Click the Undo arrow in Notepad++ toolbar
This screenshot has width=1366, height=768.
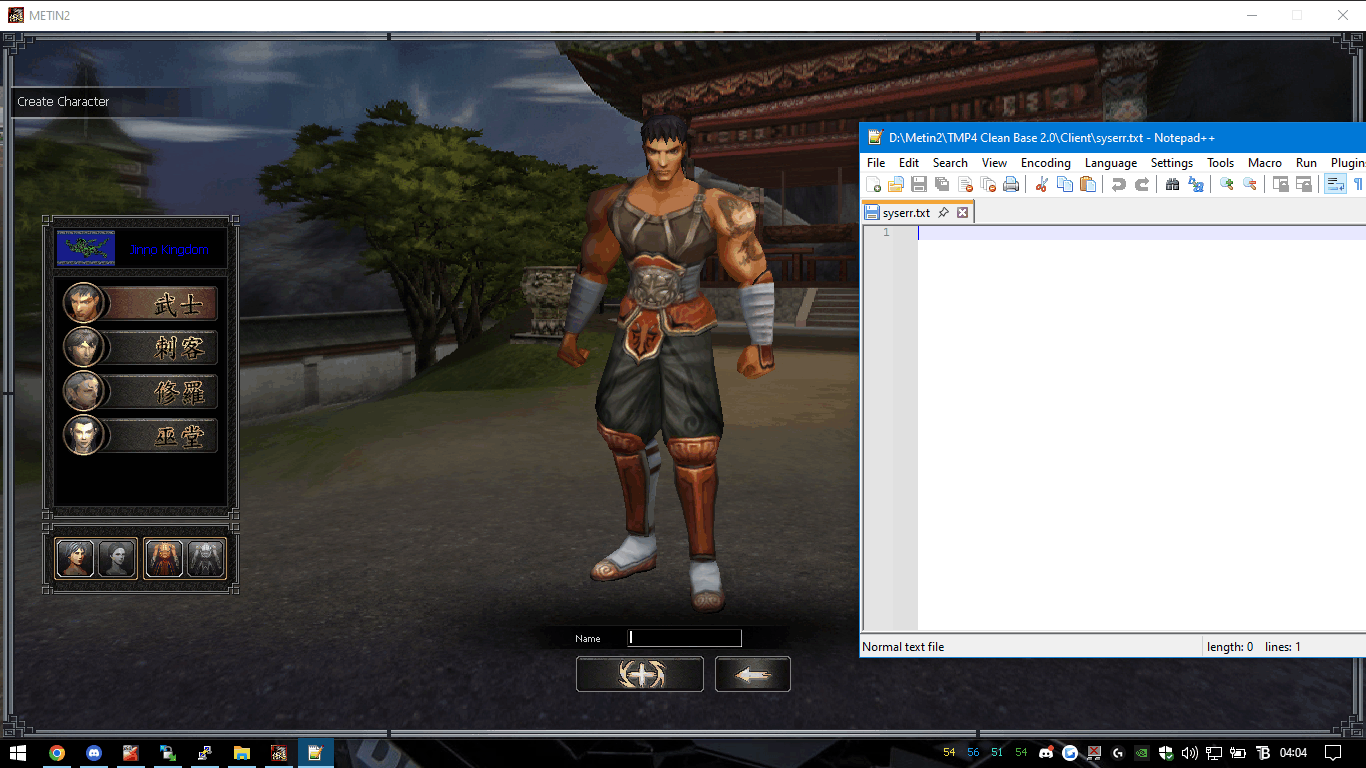(1119, 184)
